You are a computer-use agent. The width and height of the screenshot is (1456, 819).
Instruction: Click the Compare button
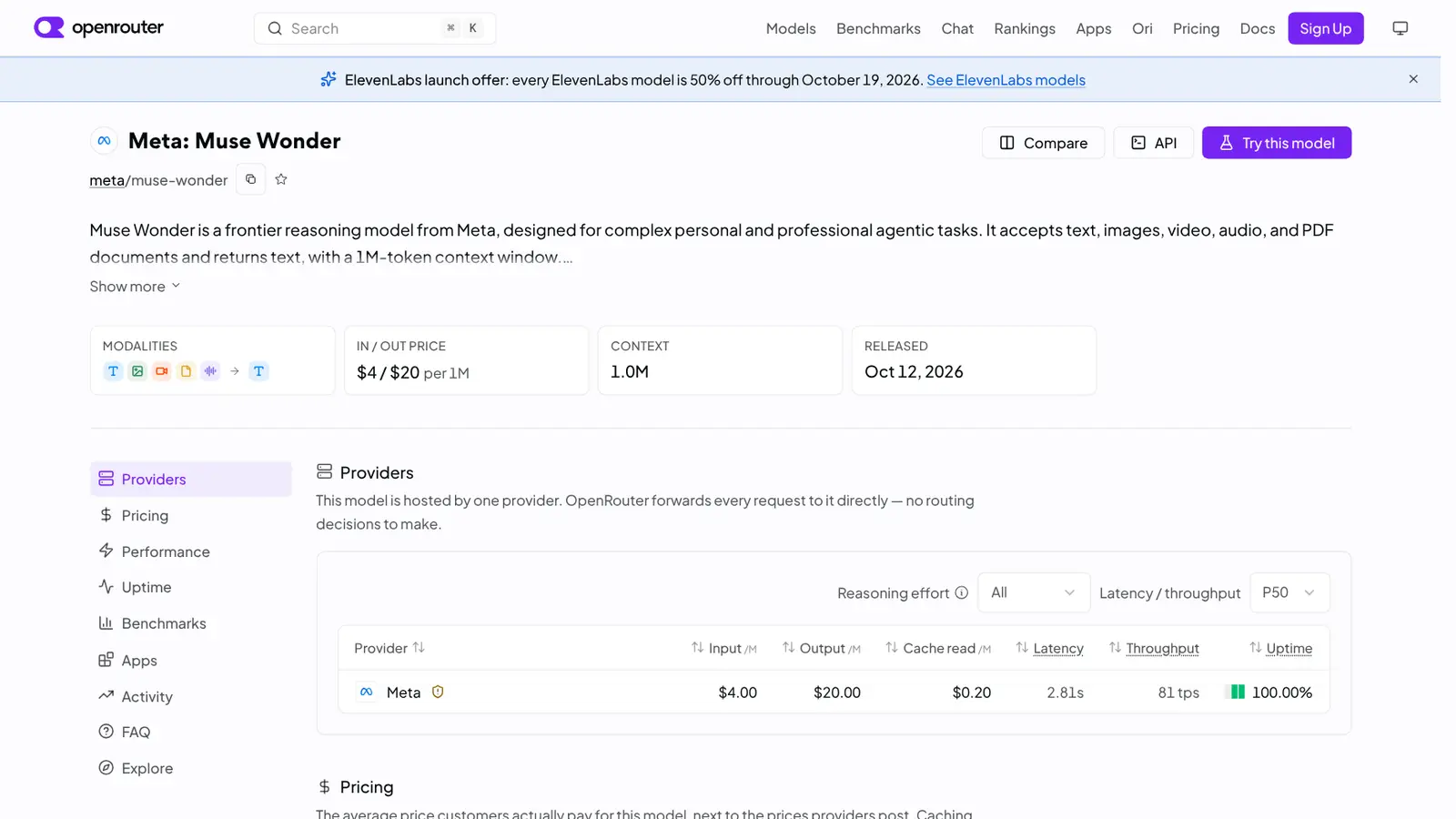point(1043,143)
